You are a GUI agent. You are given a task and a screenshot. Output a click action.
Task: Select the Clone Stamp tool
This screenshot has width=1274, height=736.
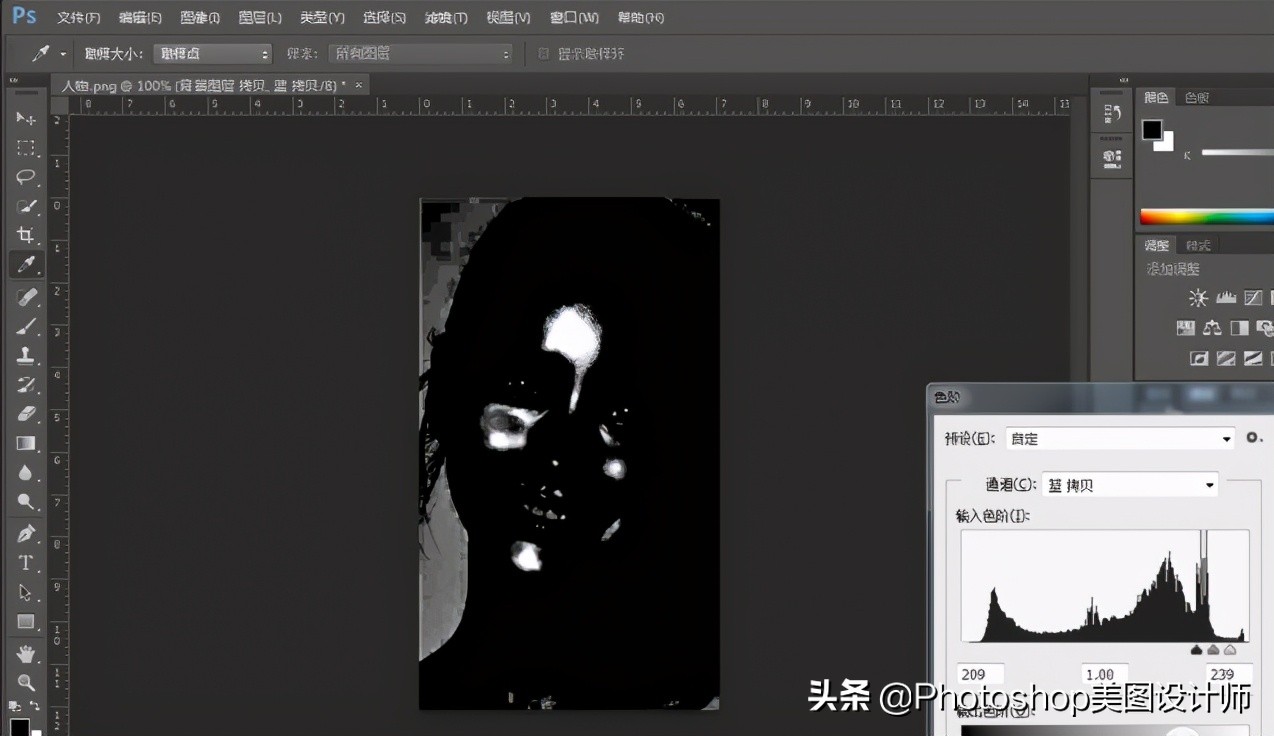[x=26, y=355]
